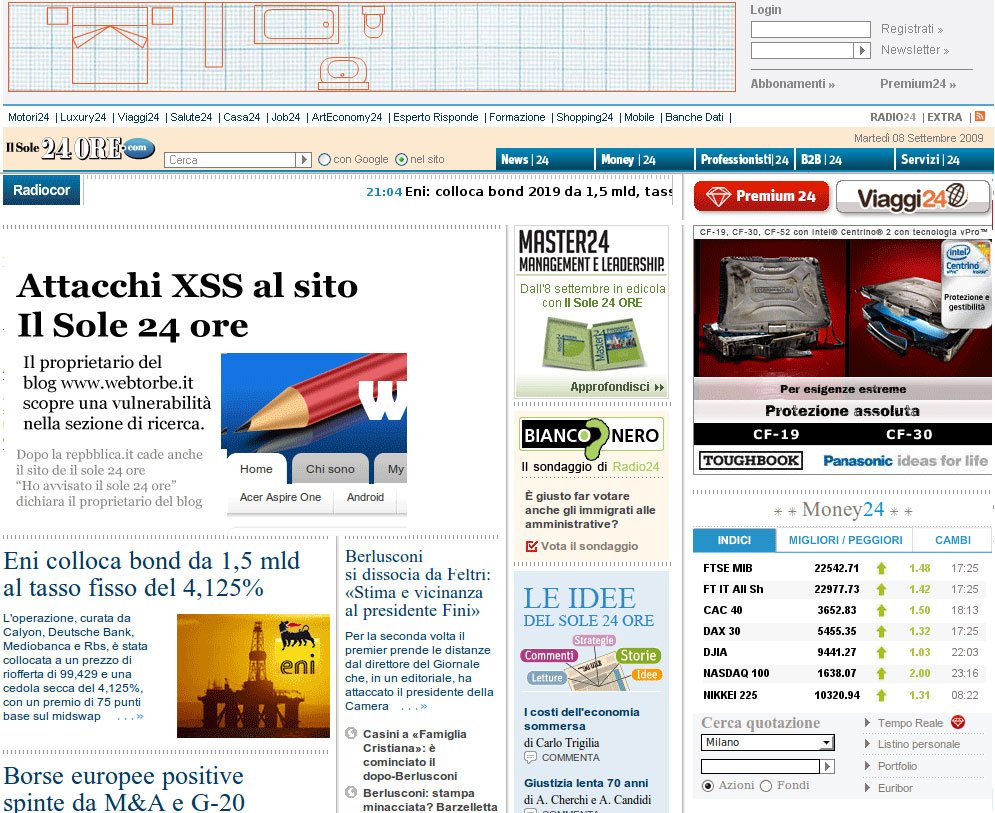The width and height of the screenshot is (995, 813).
Task: Open 'I costi dell'economia sommersa' article
Action: [581, 719]
